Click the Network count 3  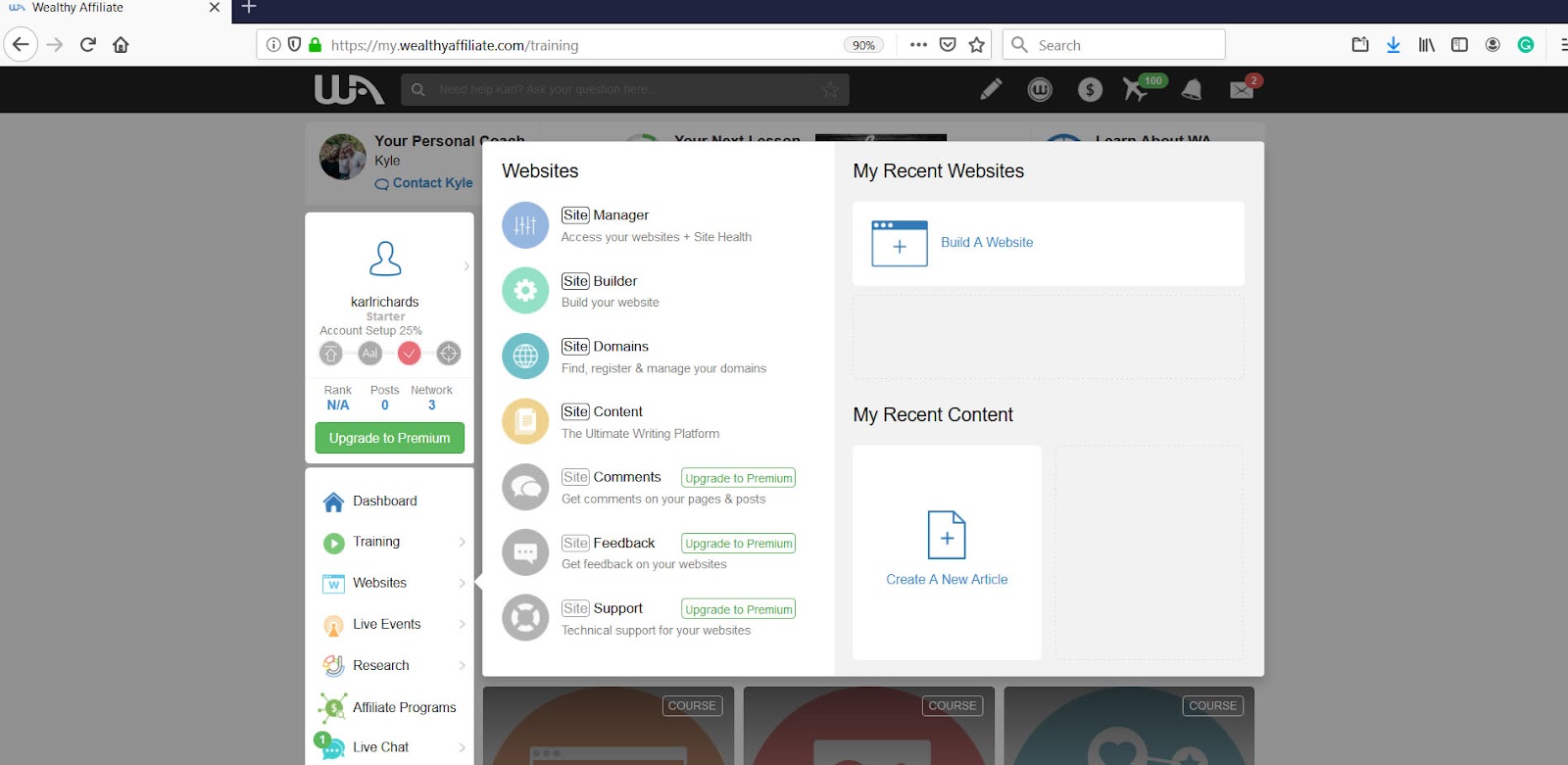431,406
